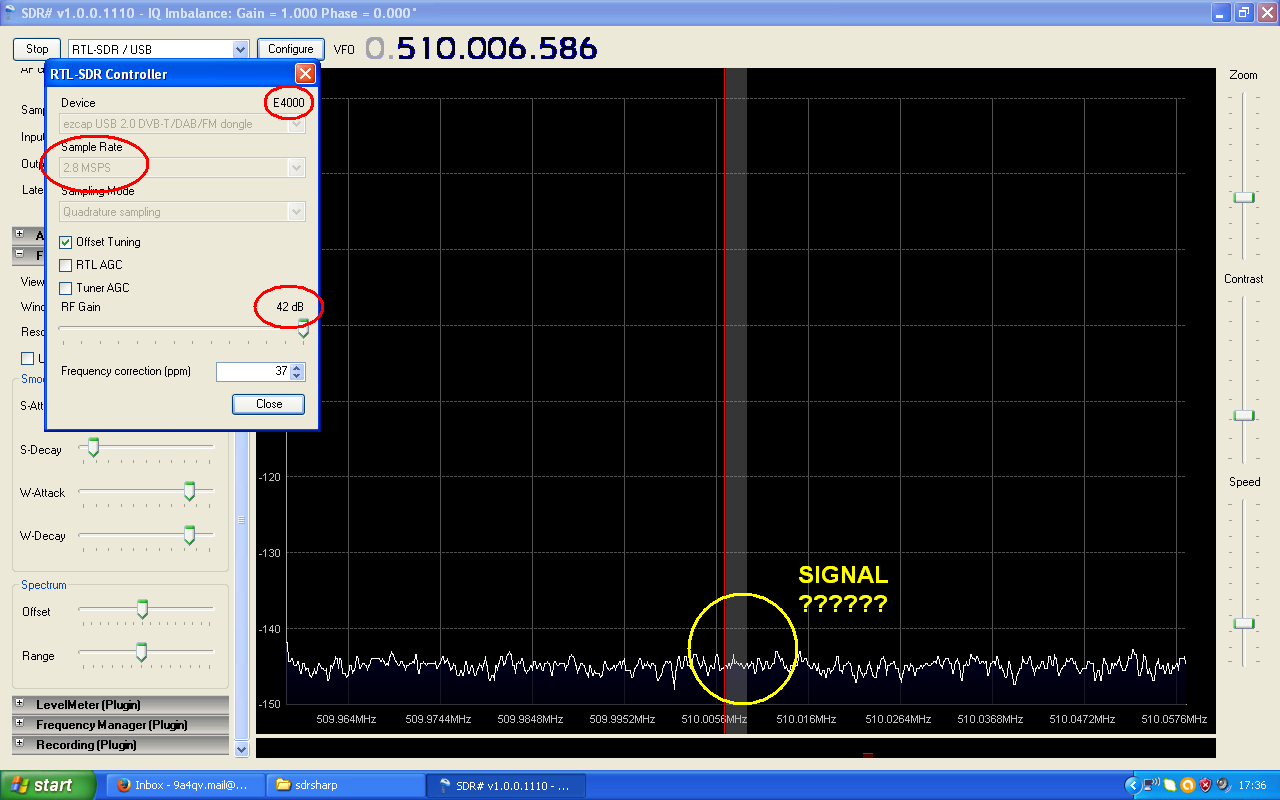Image resolution: width=1280 pixels, height=800 pixels.
Task: Close the RTL-SDR Controller dialog with X
Action: pos(305,74)
